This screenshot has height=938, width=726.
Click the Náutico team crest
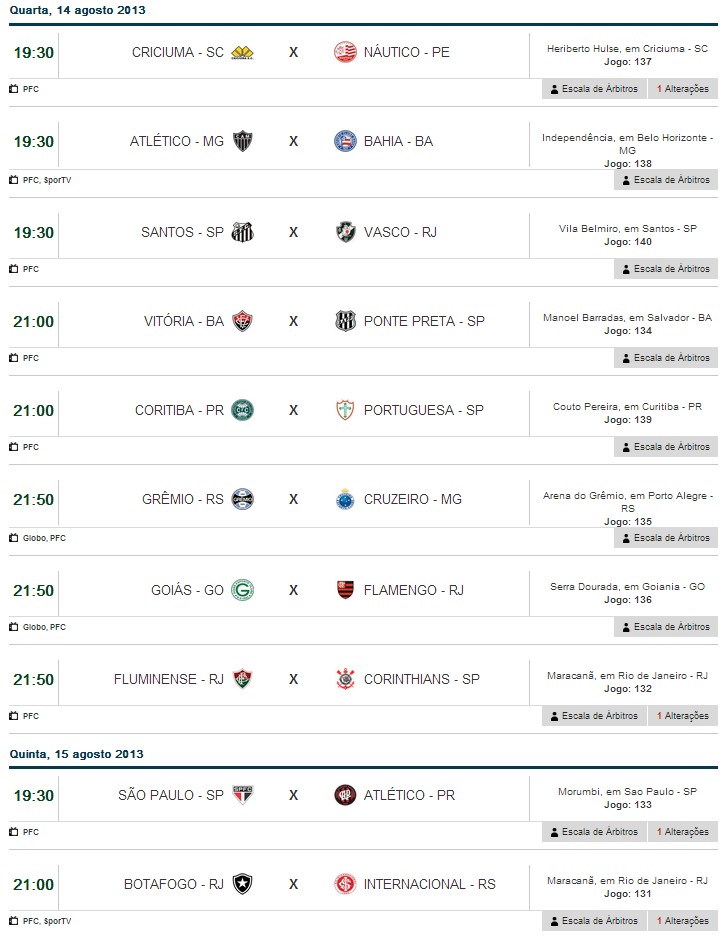point(345,52)
